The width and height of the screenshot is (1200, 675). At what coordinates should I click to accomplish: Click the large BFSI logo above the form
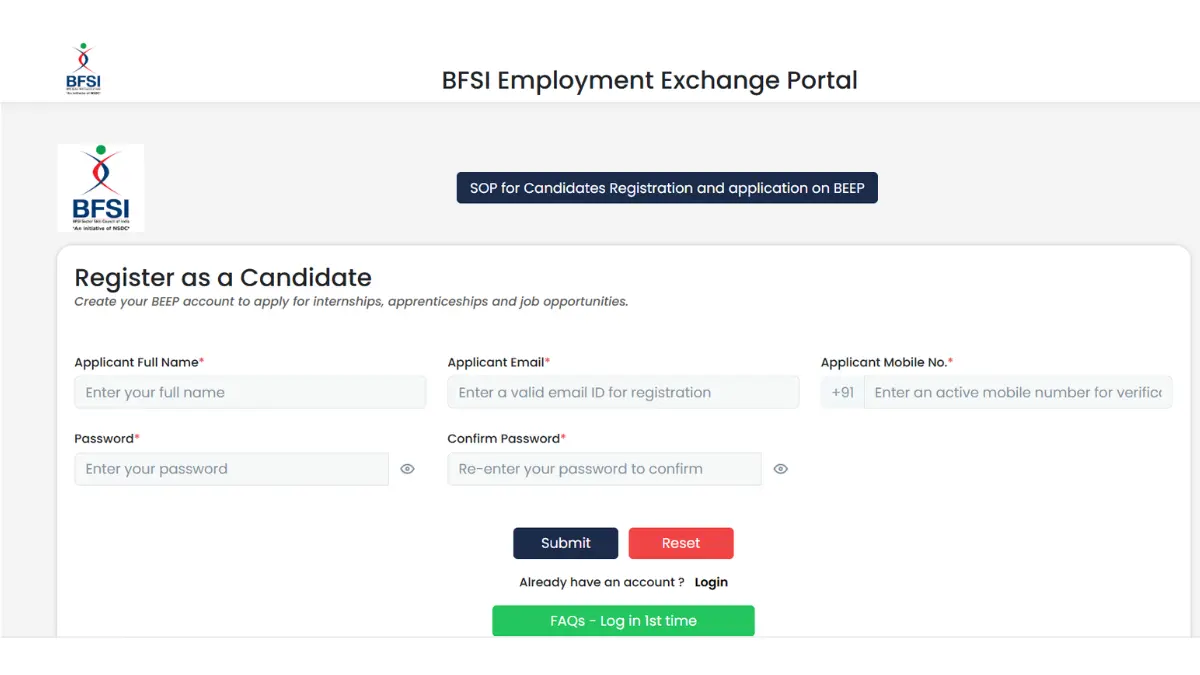pyautogui.click(x=100, y=188)
